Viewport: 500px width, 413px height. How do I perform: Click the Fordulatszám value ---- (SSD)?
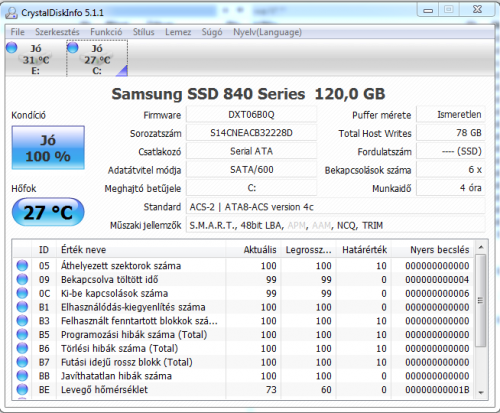click(x=451, y=151)
